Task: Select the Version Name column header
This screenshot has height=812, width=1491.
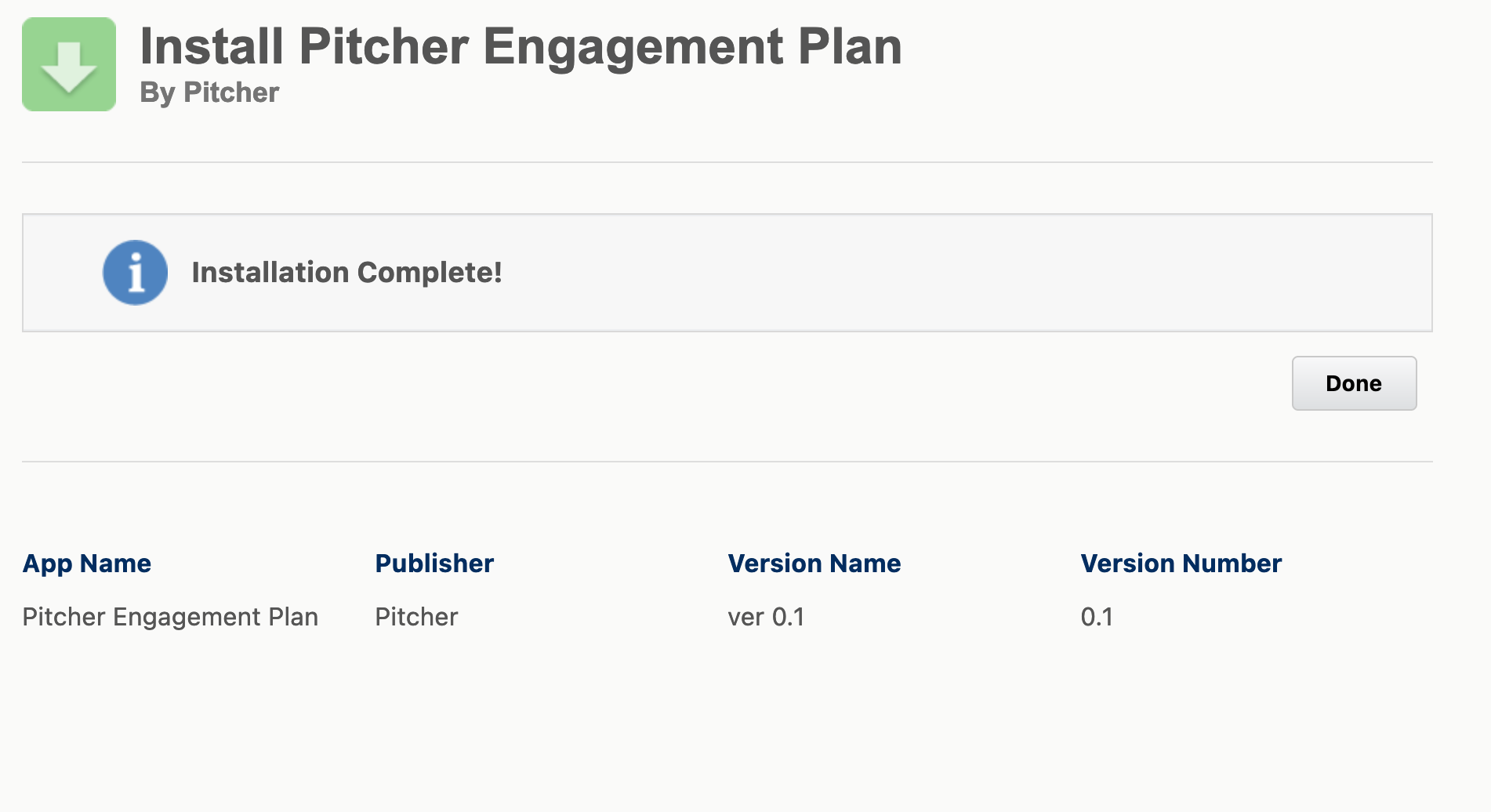Action: [x=814, y=564]
